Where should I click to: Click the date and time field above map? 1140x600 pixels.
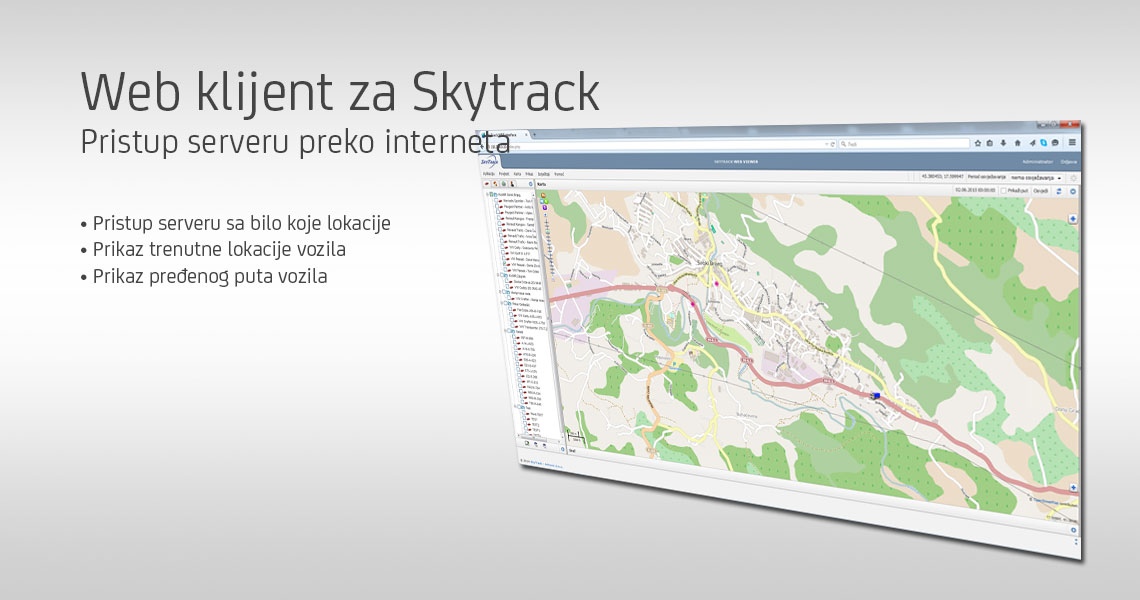click(975, 190)
